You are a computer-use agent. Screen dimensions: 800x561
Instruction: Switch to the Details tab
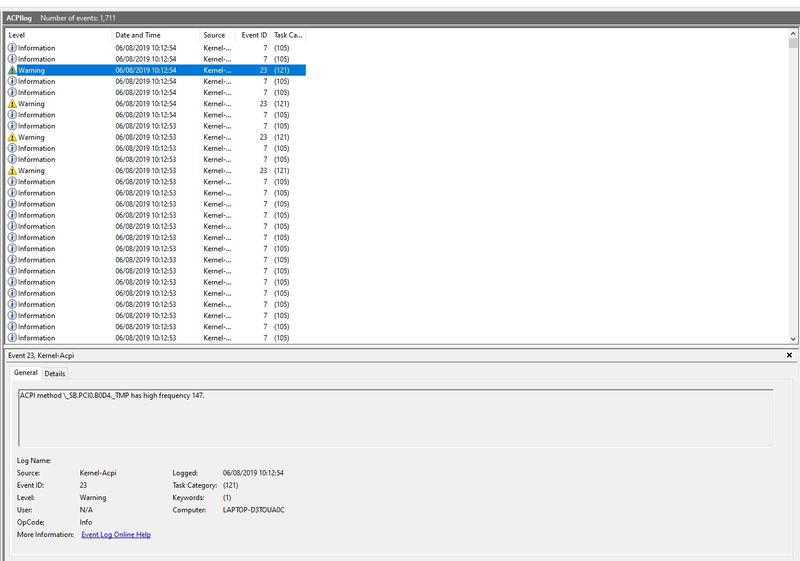tap(54, 373)
